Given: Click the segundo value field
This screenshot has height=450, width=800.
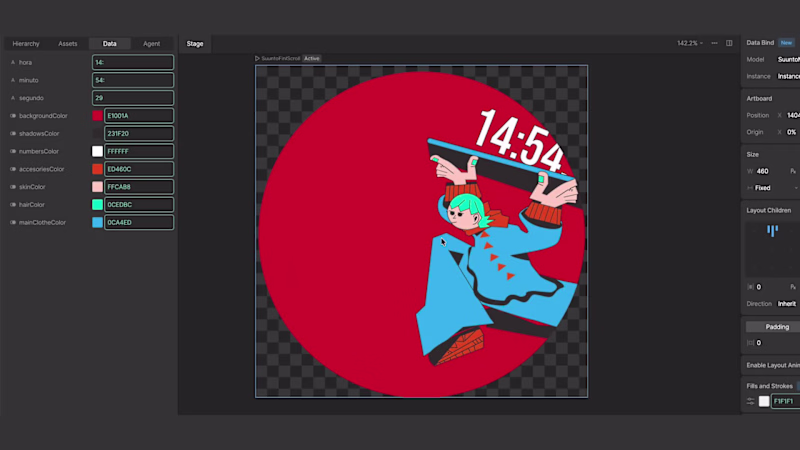Looking at the screenshot, I should pos(133,98).
